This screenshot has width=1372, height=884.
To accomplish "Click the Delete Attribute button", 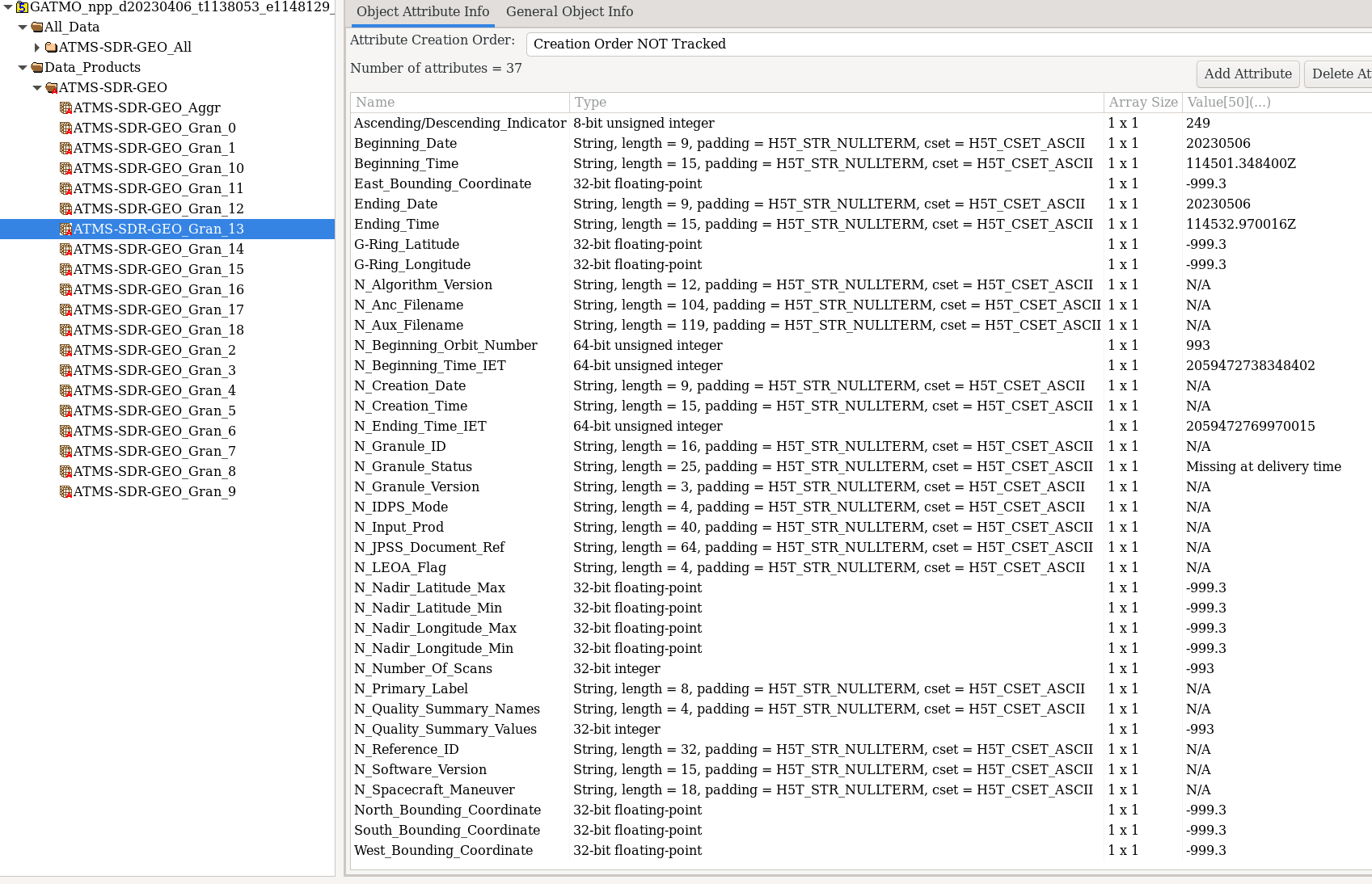I will click(1342, 74).
